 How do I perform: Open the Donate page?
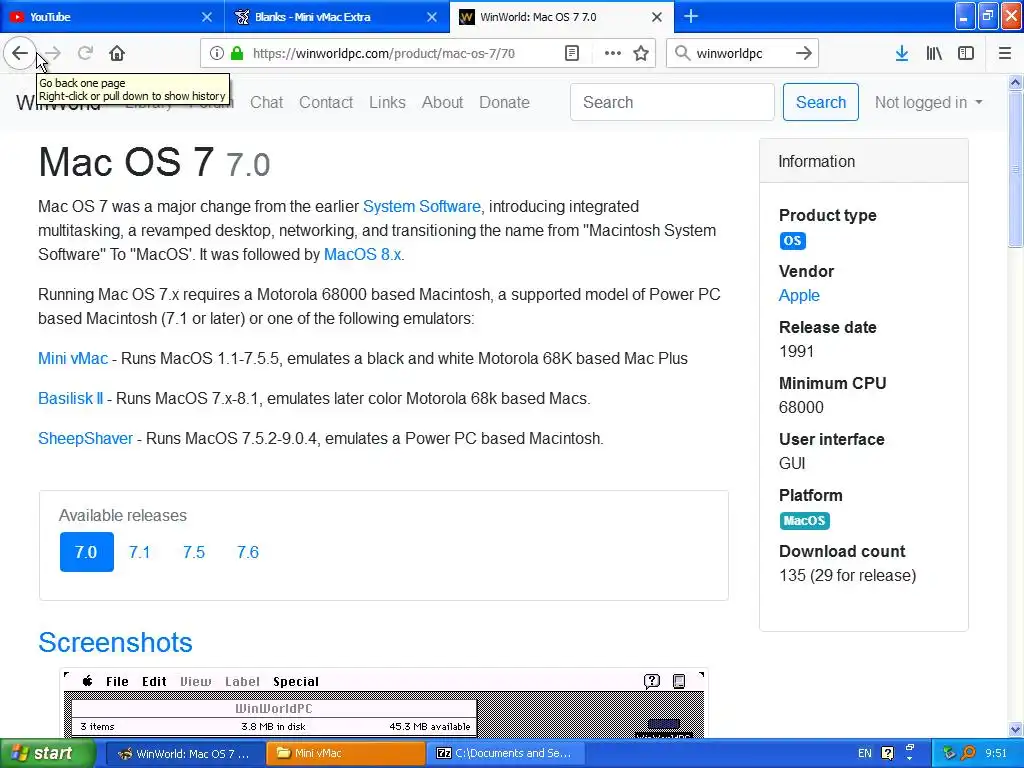click(504, 103)
